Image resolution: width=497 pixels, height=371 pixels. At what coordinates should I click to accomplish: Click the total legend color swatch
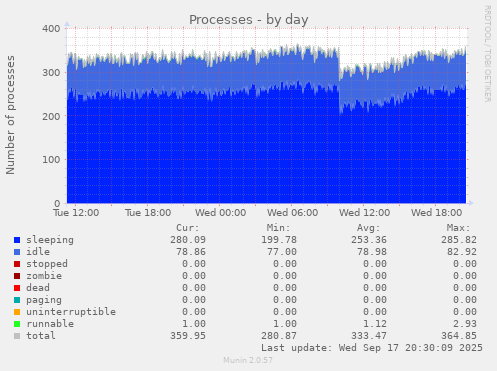pyautogui.click(x=17, y=336)
